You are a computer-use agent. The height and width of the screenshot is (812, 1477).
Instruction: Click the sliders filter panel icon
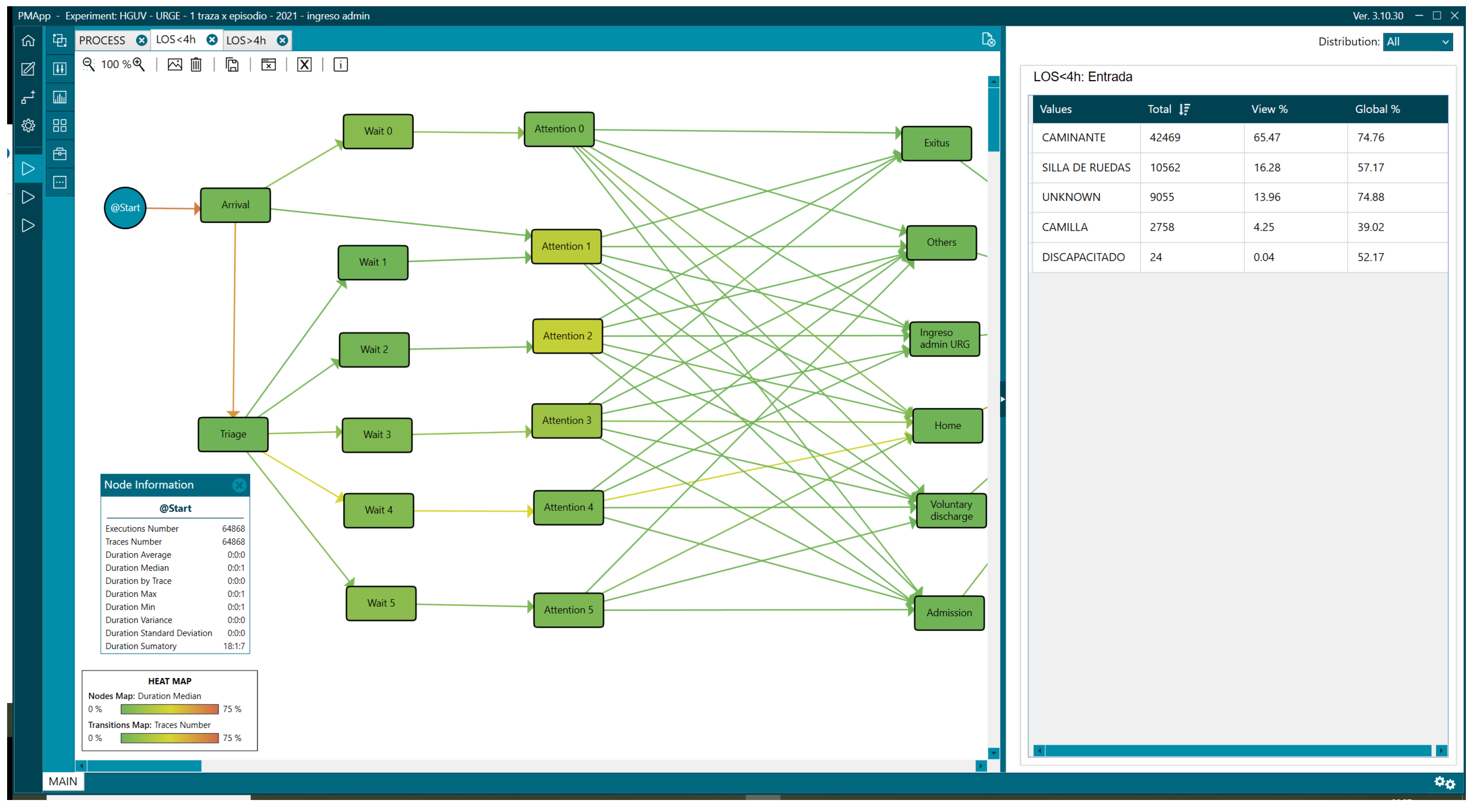coord(60,69)
